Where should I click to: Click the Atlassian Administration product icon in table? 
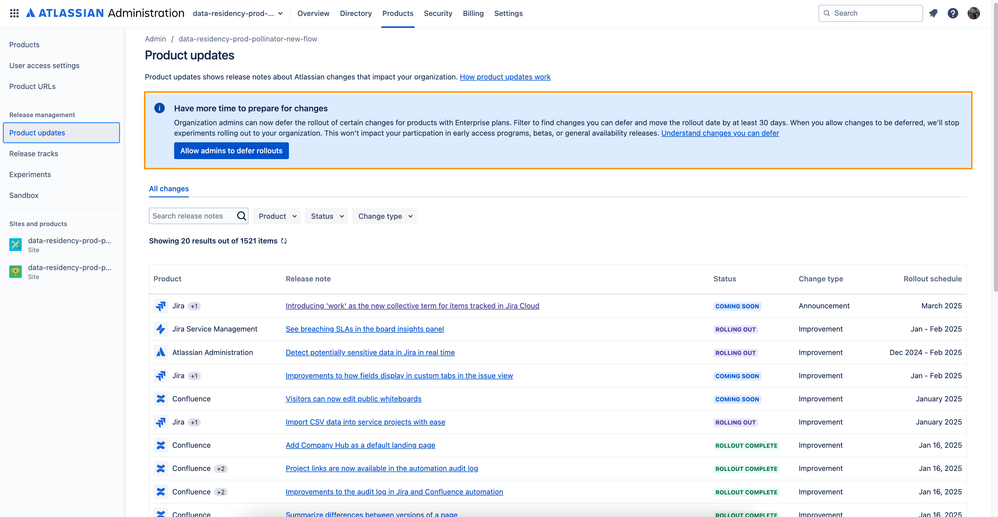(160, 352)
